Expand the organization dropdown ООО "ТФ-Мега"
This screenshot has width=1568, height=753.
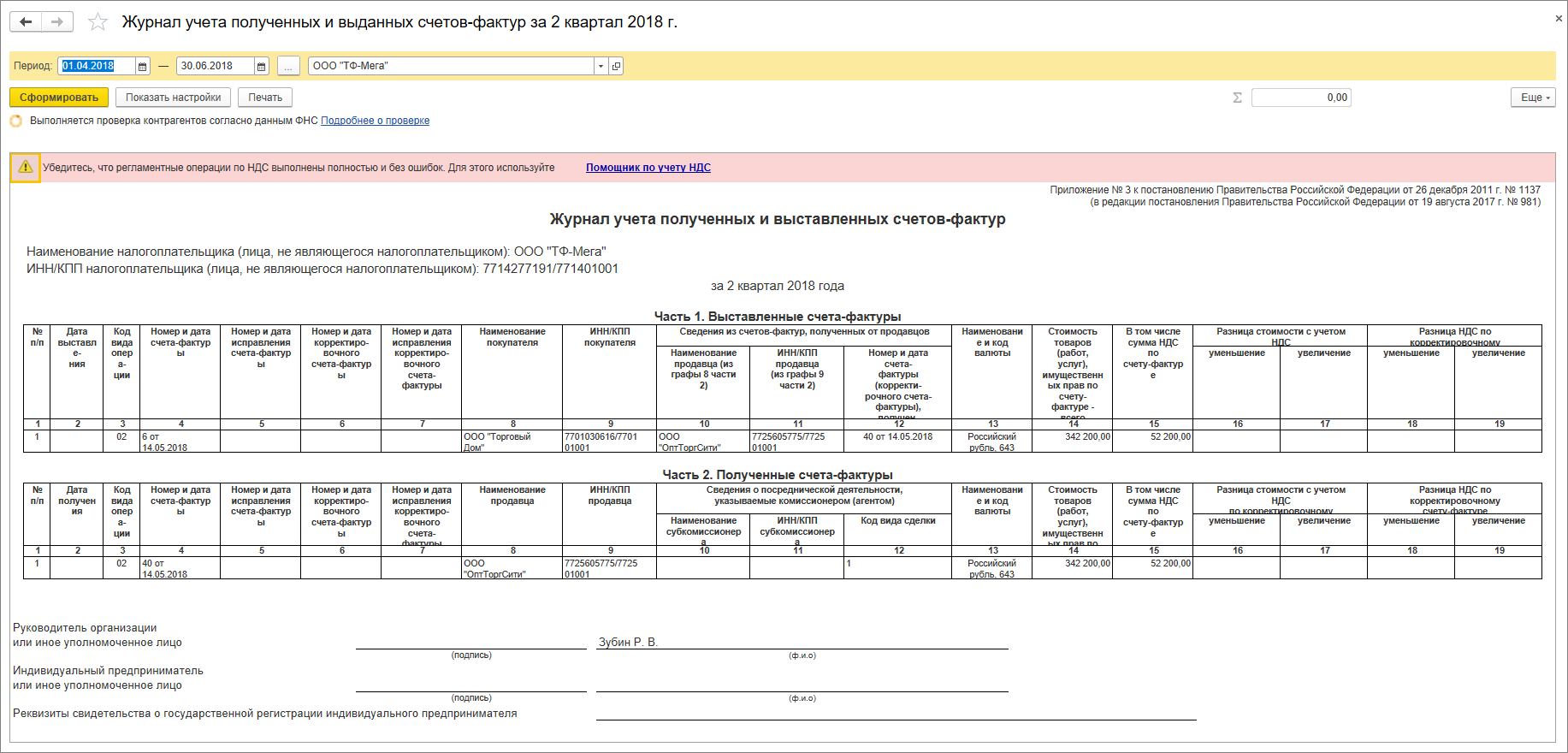[601, 66]
